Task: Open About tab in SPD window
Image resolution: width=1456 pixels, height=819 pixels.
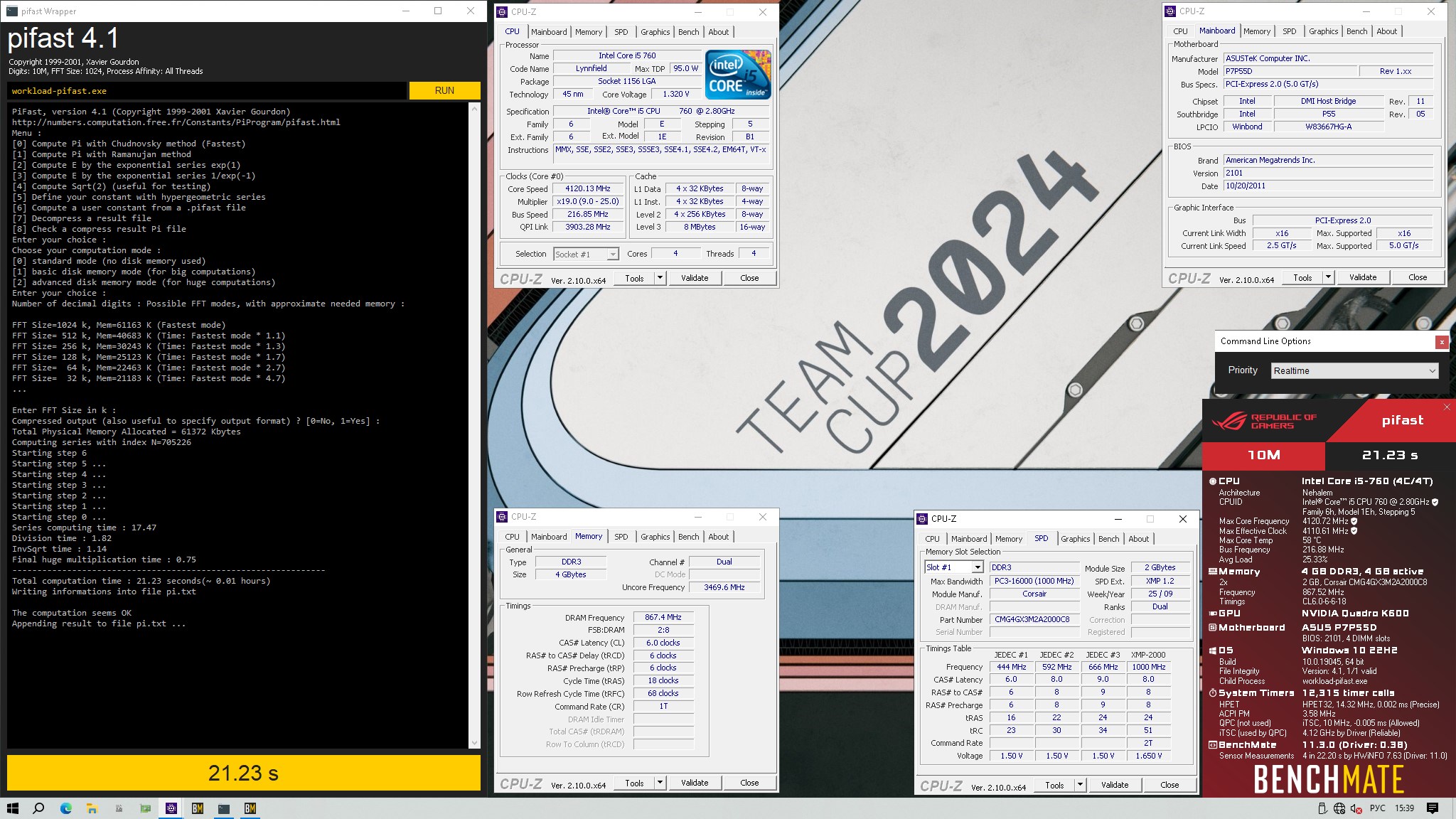Action: (x=1138, y=539)
